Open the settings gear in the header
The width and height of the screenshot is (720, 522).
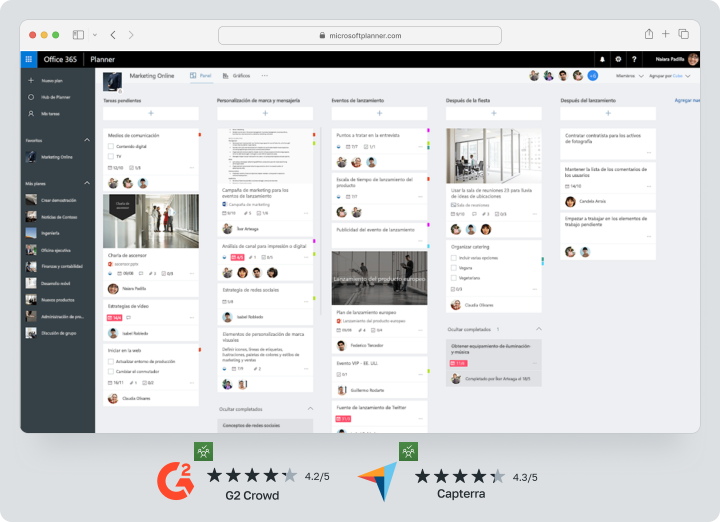point(618,59)
